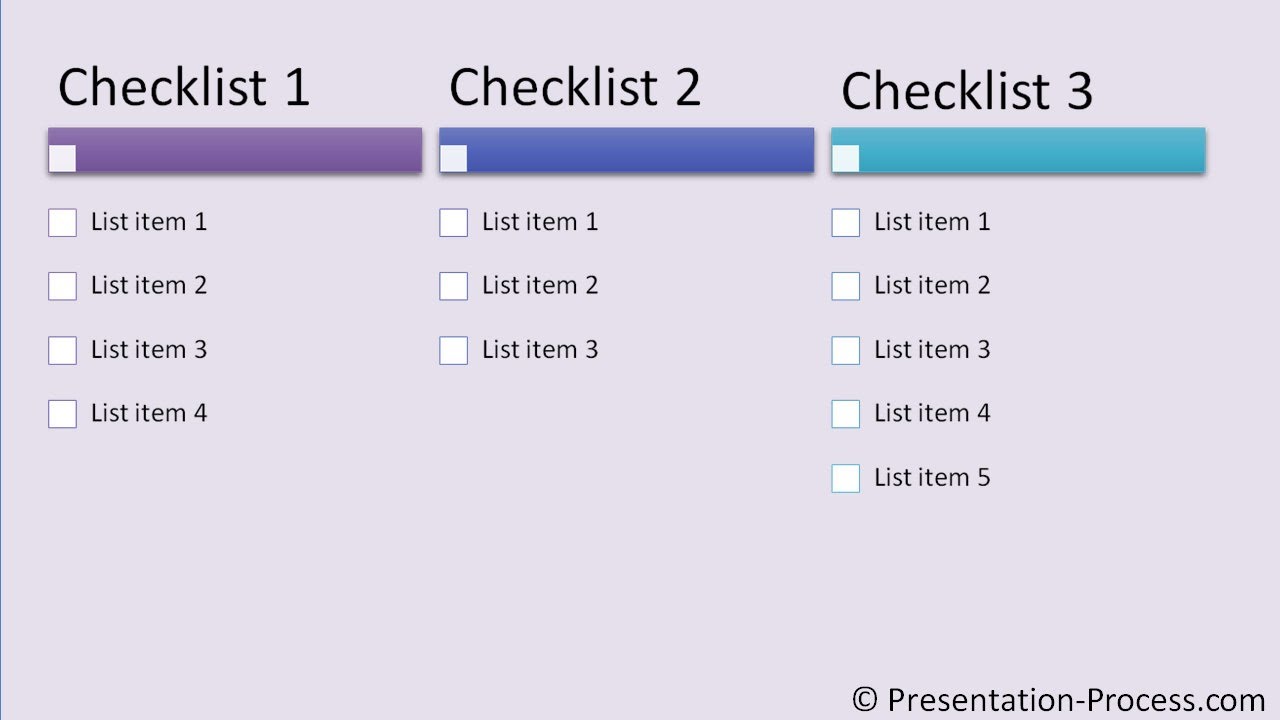Viewport: 1280px width, 720px height.
Task: Check List item 1 under Checklist 3
Action: tap(845, 223)
